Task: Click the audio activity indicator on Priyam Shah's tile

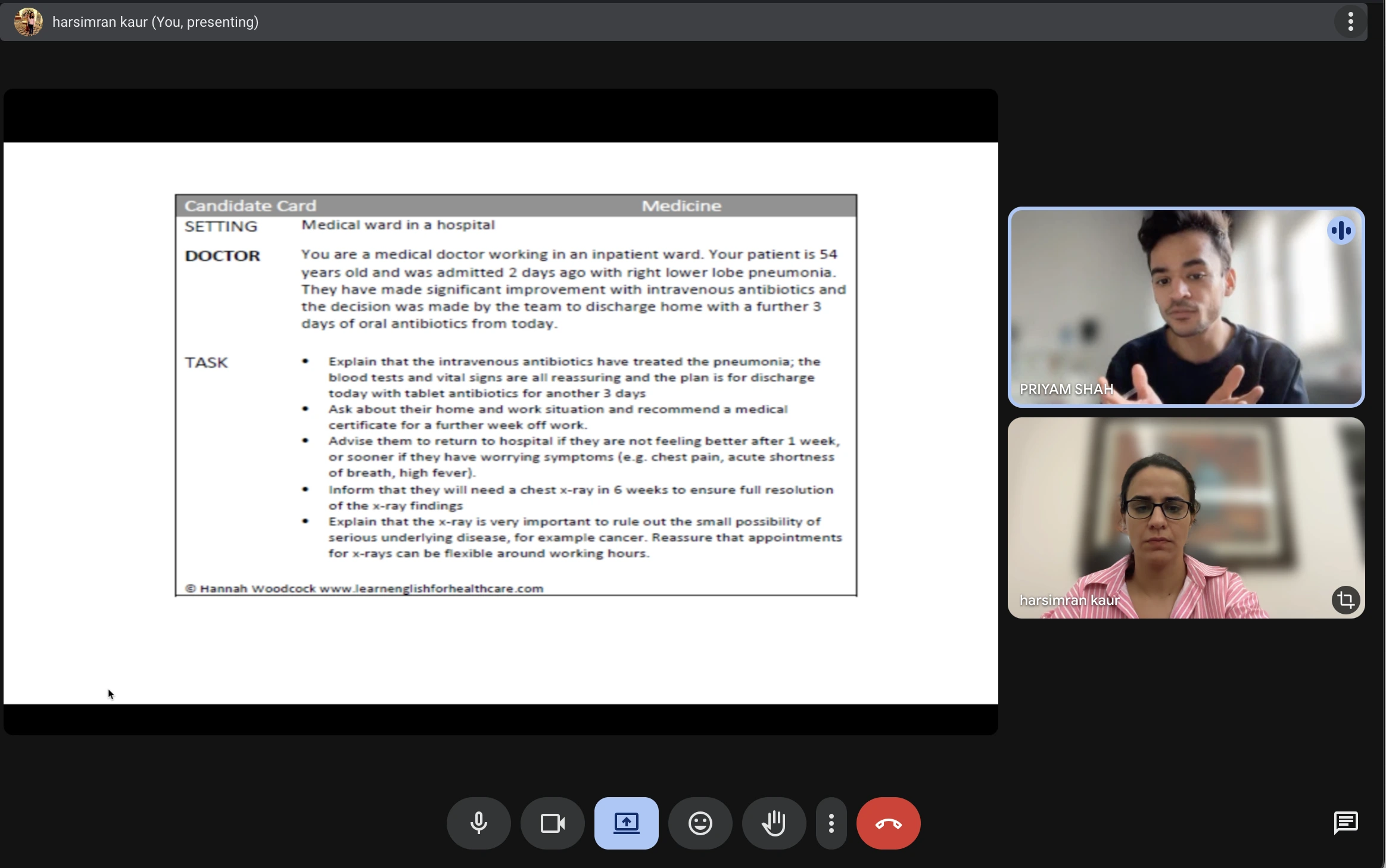Action: pyautogui.click(x=1341, y=230)
